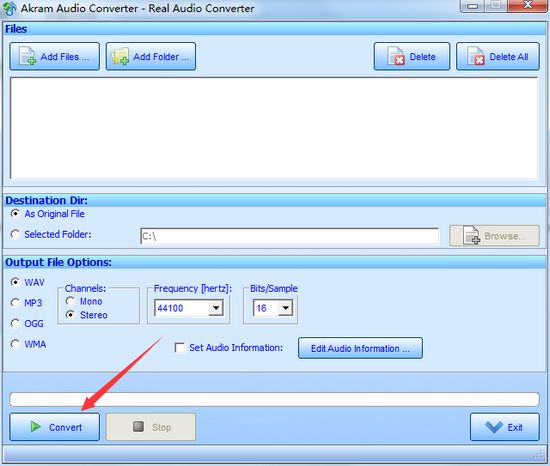This screenshot has width=550, height=466.
Task: Click the Browse folder icon
Action: 471,235
